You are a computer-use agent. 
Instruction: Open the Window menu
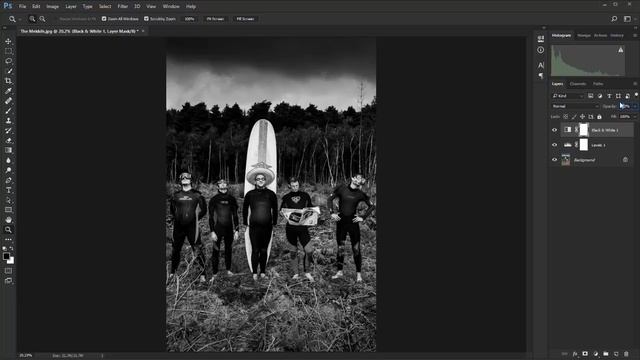(x=171, y=7)
